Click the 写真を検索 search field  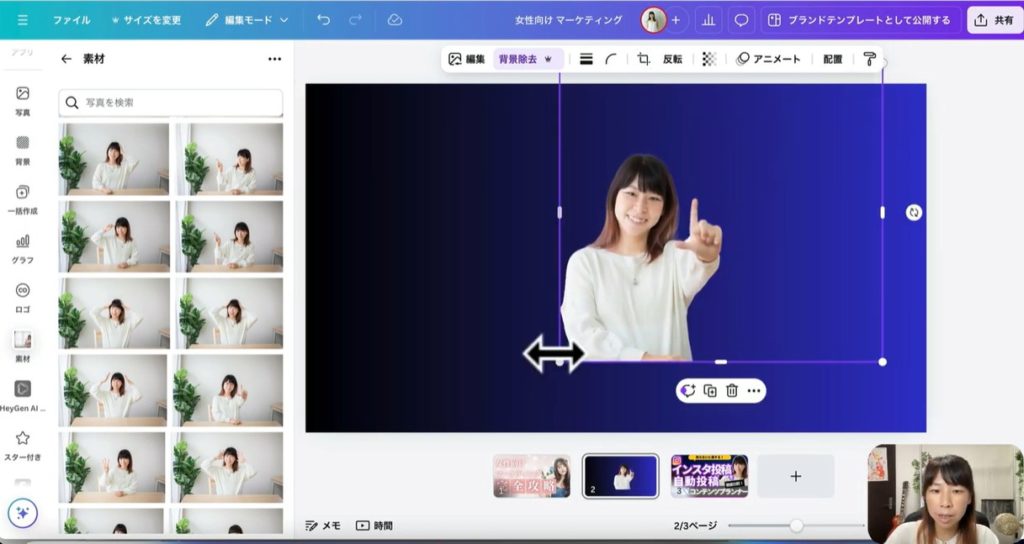[x=170, y=102]
